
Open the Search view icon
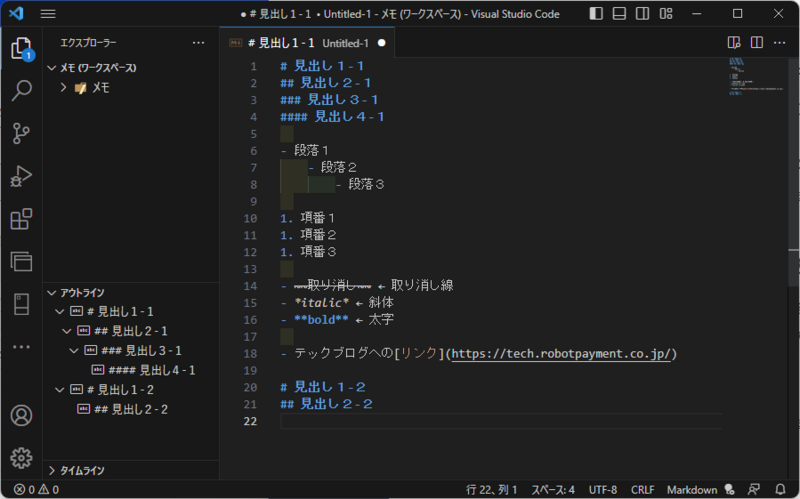21,90
